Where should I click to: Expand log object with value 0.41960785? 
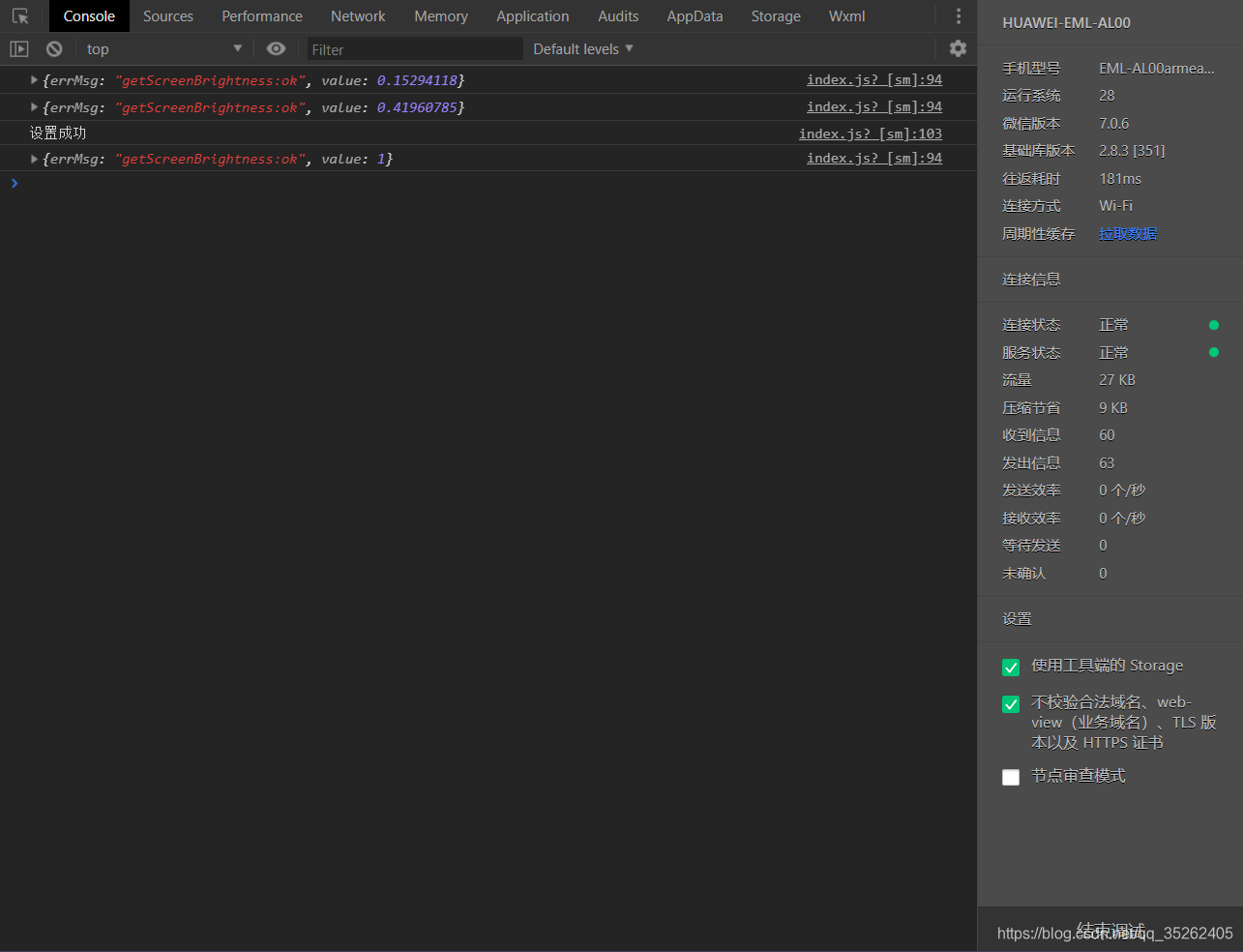click(34, 107)
